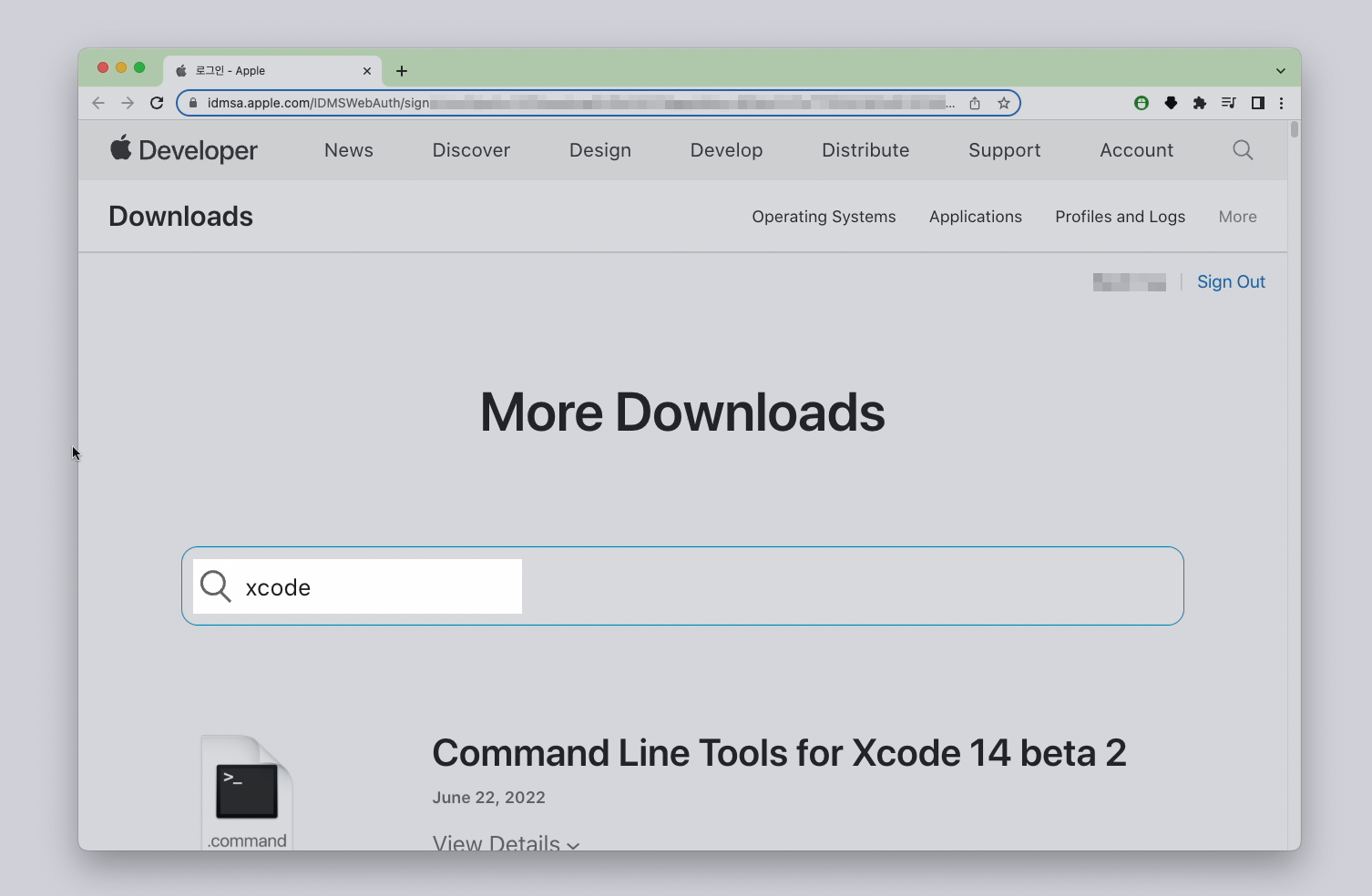Open the Chrome three-dot menu
Screen dimensions: 1372x896
pyautogui.click(x=1282, y=103)
